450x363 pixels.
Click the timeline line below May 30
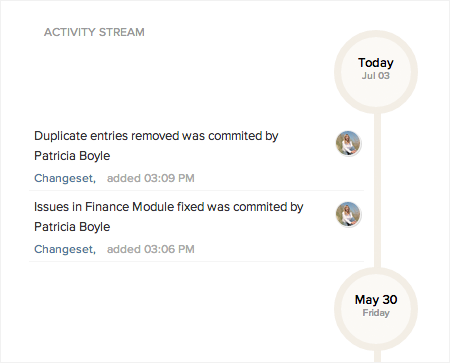377,356
